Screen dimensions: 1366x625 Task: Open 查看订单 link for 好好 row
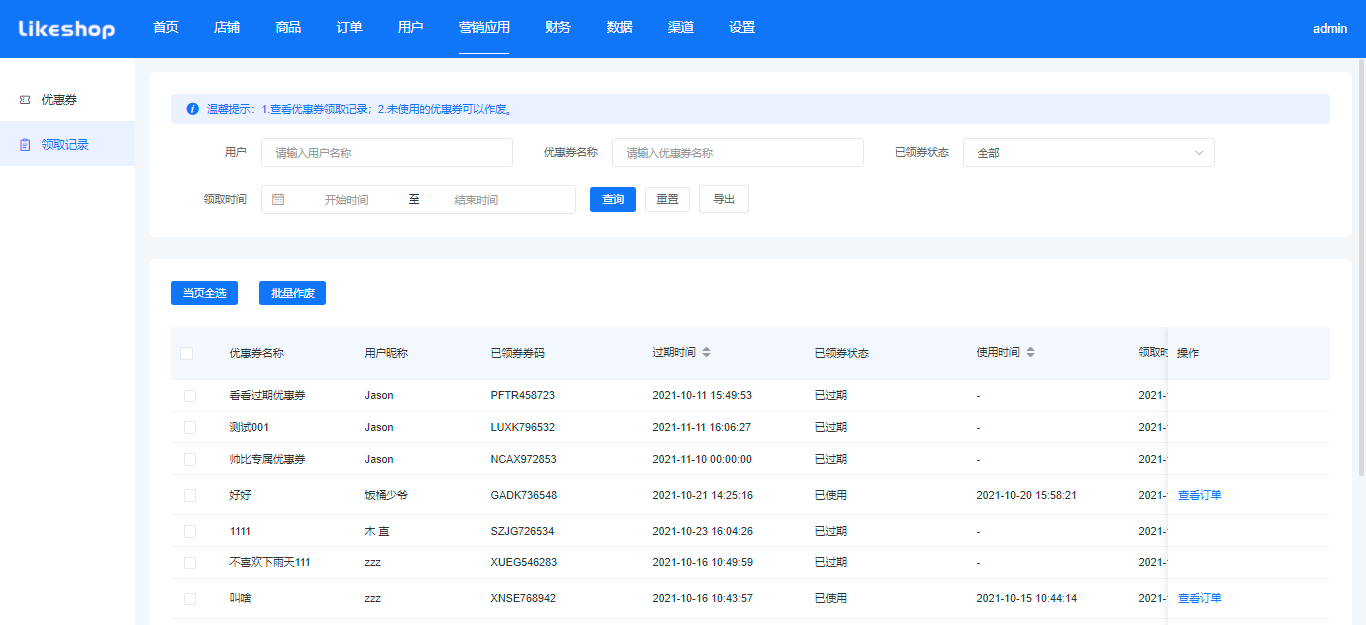pyautogui.click(x=1200, y=496)
